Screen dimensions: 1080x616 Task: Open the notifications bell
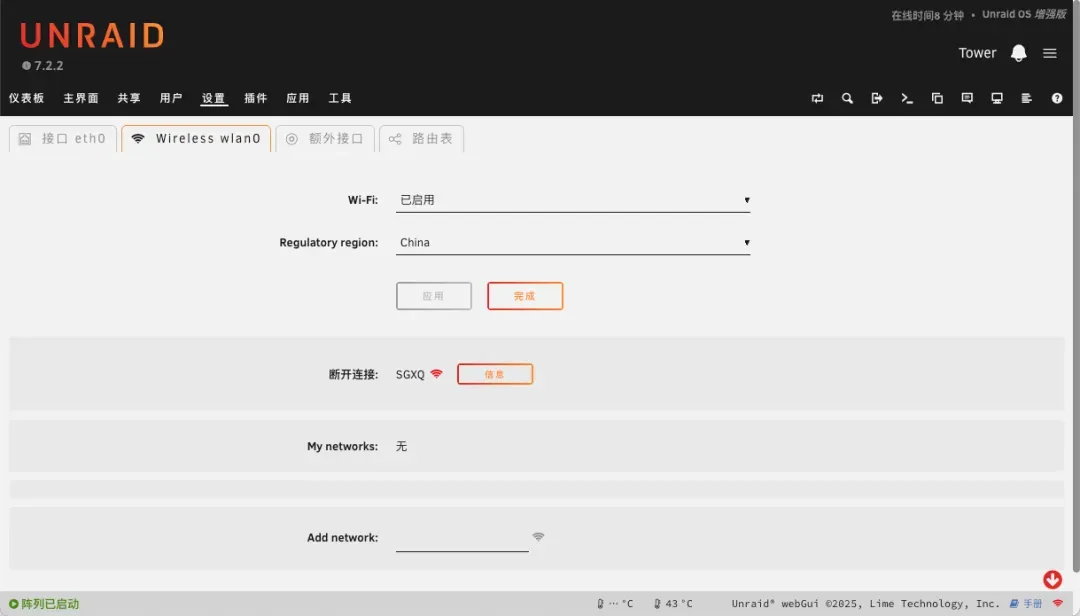(x=1018, y=53)
